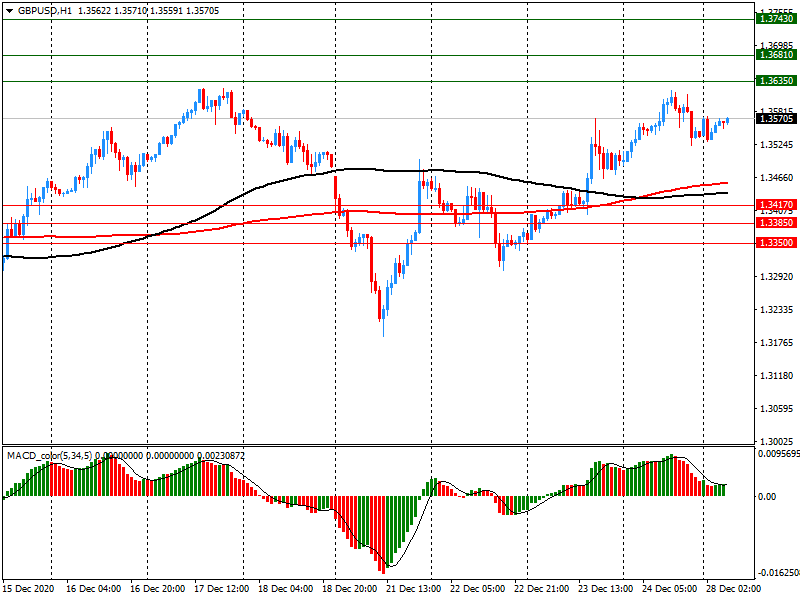The width and height of the screenshot is (800, 600).
Task: Click the 28 Dec 02:00 time label
Action: tap(733, 588)
